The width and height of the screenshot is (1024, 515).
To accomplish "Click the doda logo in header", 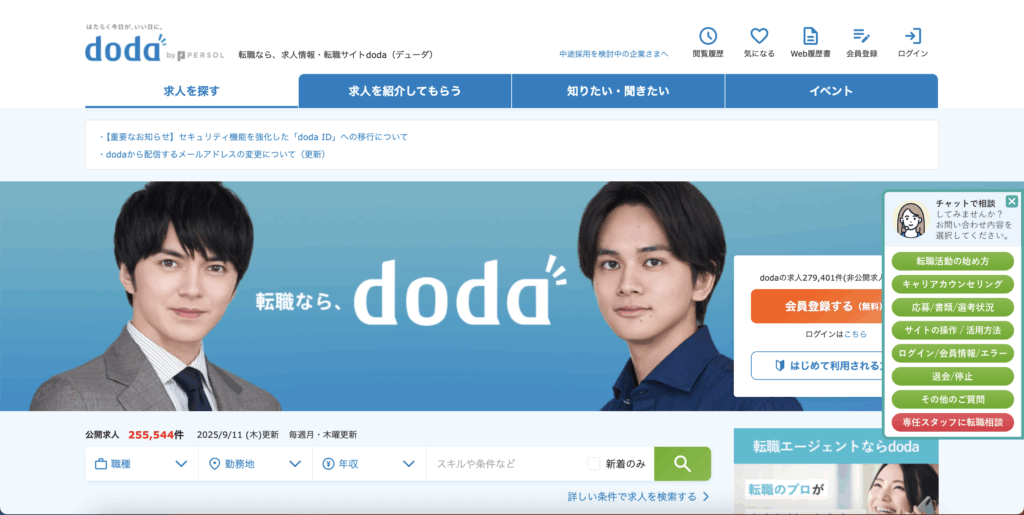I will (125, 47).
